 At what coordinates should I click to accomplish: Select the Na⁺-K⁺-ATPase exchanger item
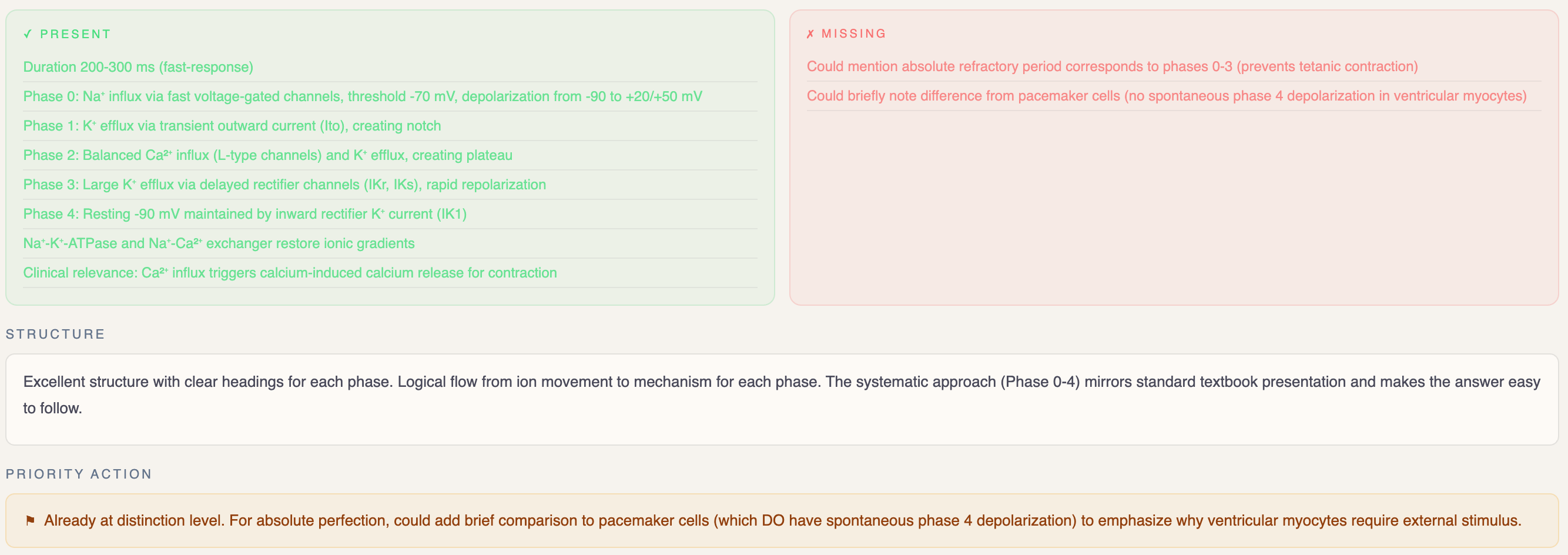[219, 243]
